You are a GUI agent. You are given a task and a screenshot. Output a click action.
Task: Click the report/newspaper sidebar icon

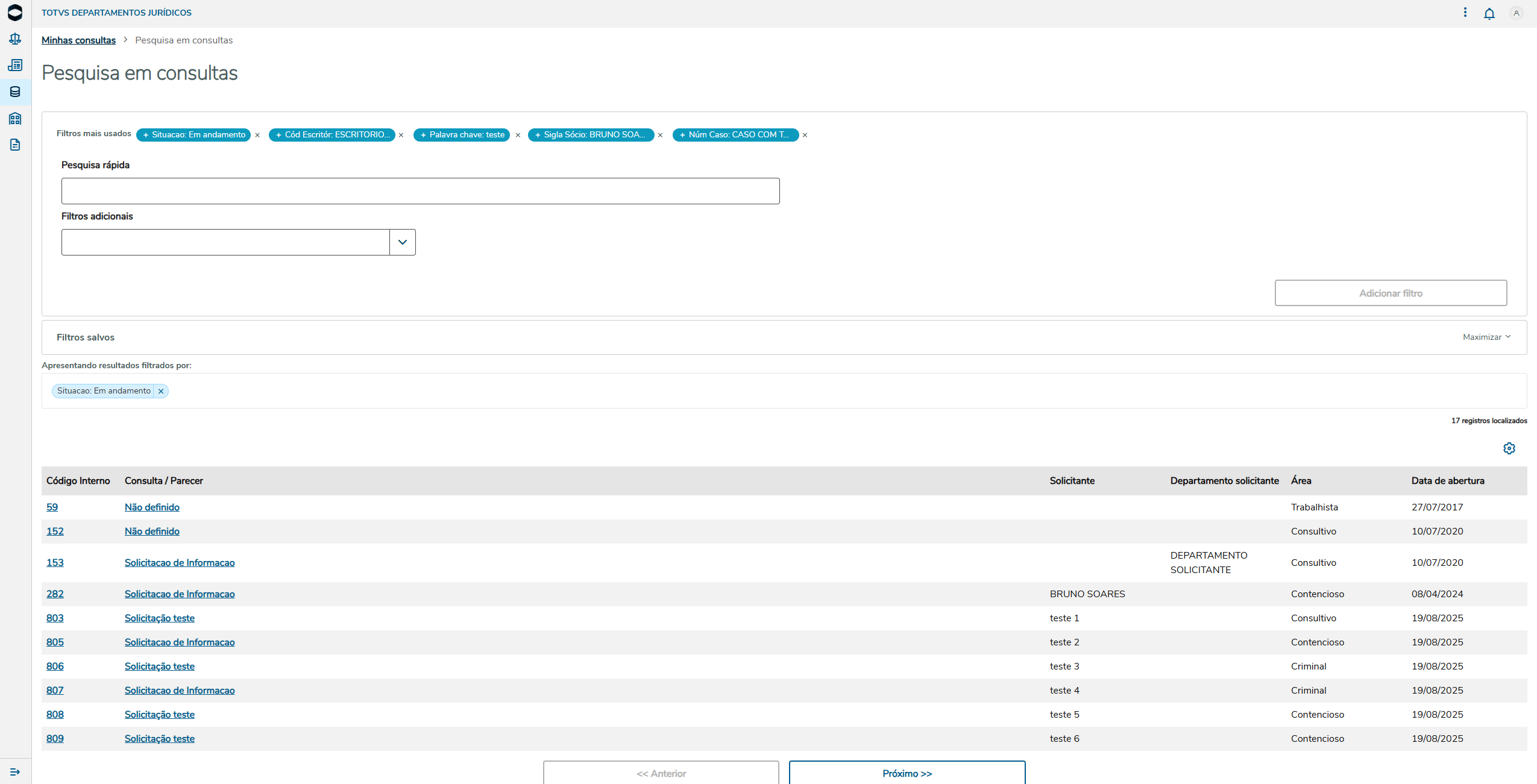[15, 65]
